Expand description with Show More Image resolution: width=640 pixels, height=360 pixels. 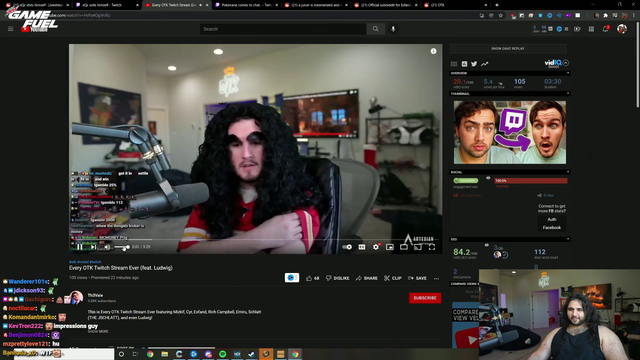(98, 331)
